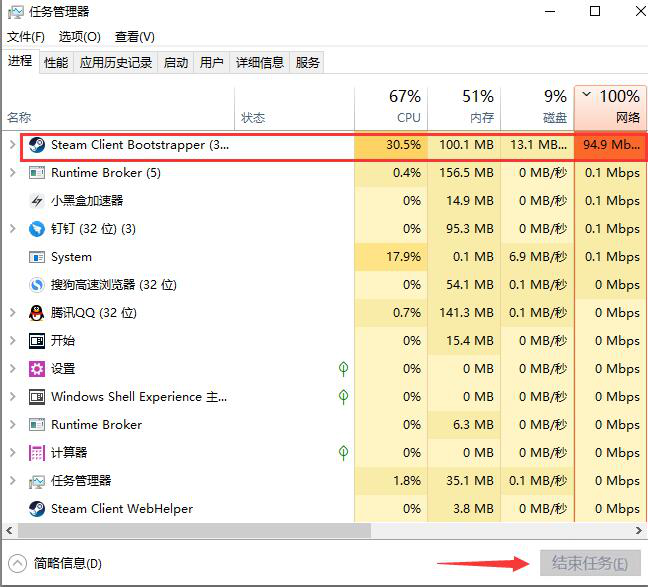
Task: Click the 开始 process icon
Action: (x=37, y=341)
